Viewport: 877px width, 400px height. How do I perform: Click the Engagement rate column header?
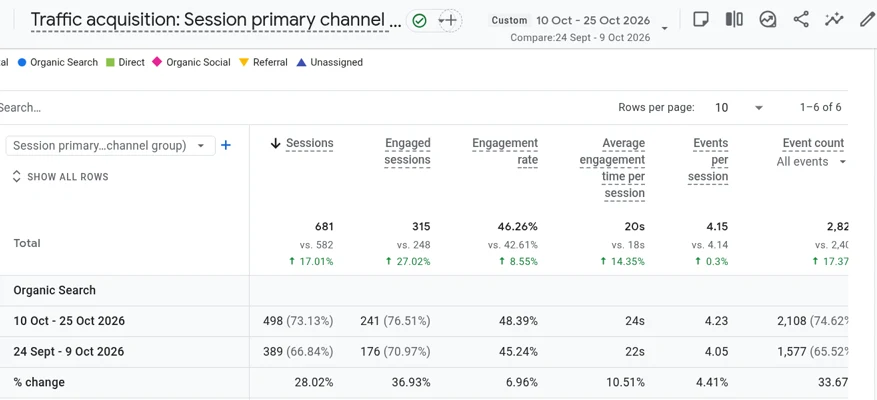pyautogui.click(x=505, y=152)
